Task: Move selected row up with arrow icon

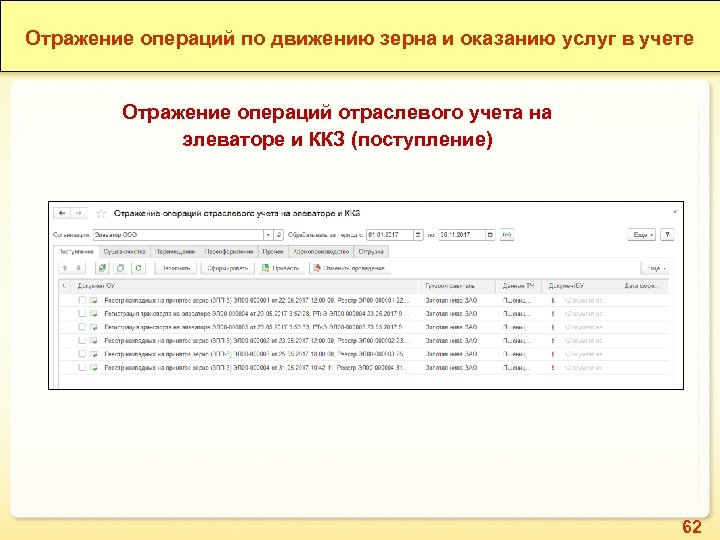Action: [x=65, y=268]
